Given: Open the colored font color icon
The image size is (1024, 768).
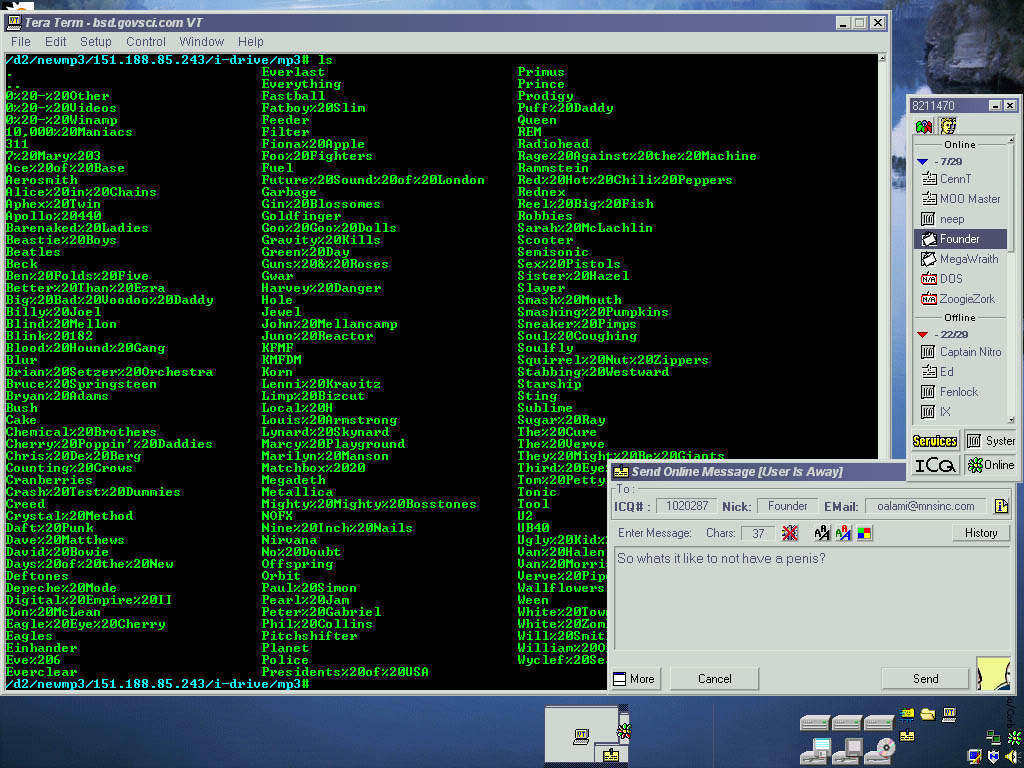Looking at the screenshot, I should coord(843,533).
